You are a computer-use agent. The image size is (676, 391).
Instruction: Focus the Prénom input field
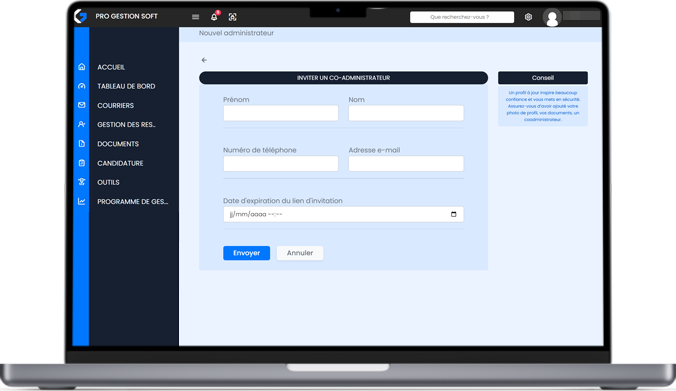(281, 113)
